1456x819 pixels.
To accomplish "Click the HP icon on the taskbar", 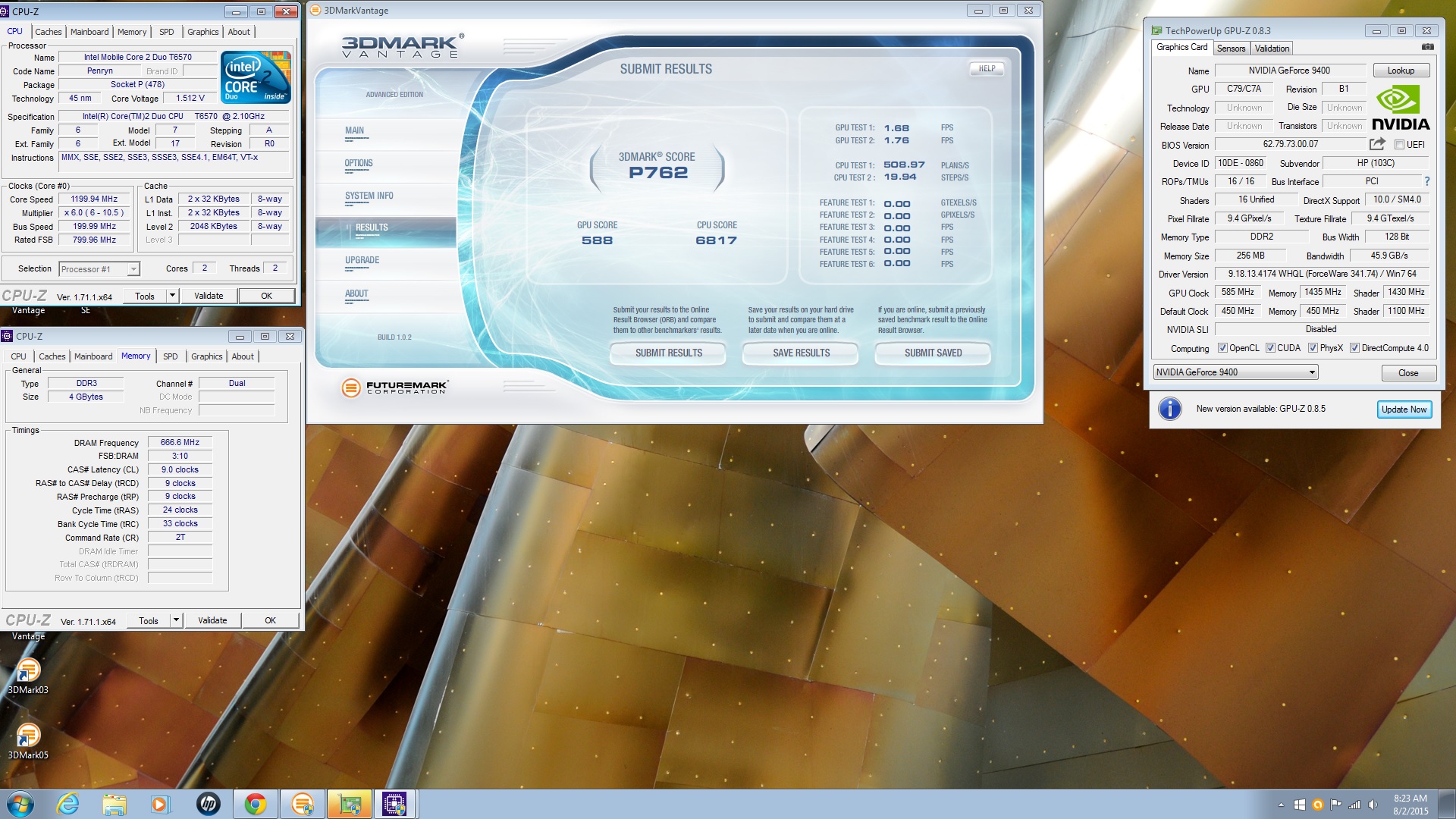I will click(208, 804).
